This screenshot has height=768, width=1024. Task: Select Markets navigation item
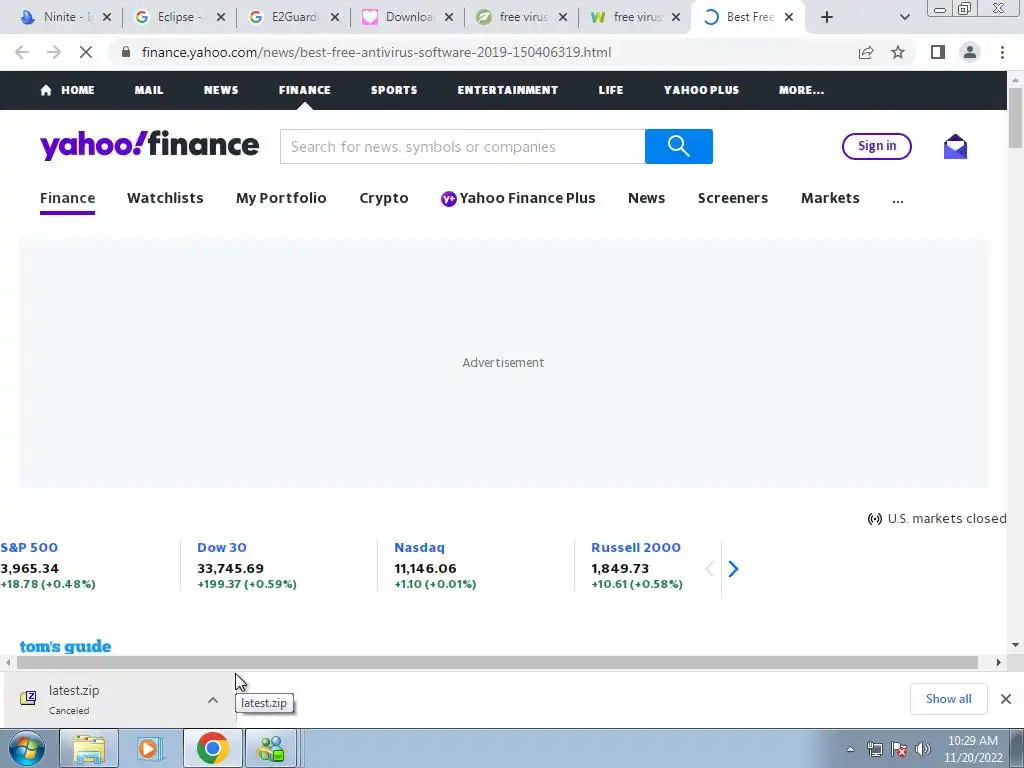(830, 198)
